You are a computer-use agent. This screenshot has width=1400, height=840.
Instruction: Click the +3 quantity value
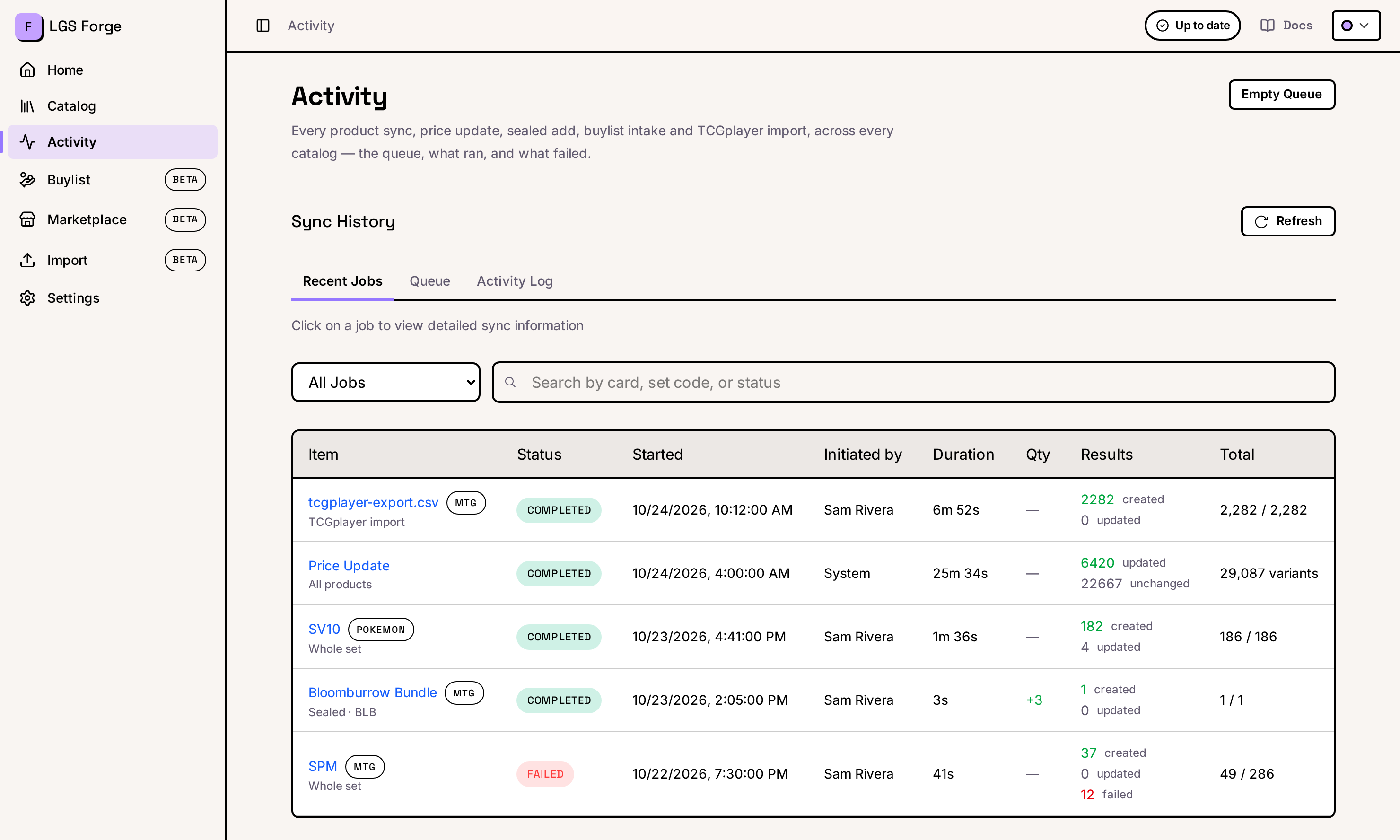coord(1034,700)
